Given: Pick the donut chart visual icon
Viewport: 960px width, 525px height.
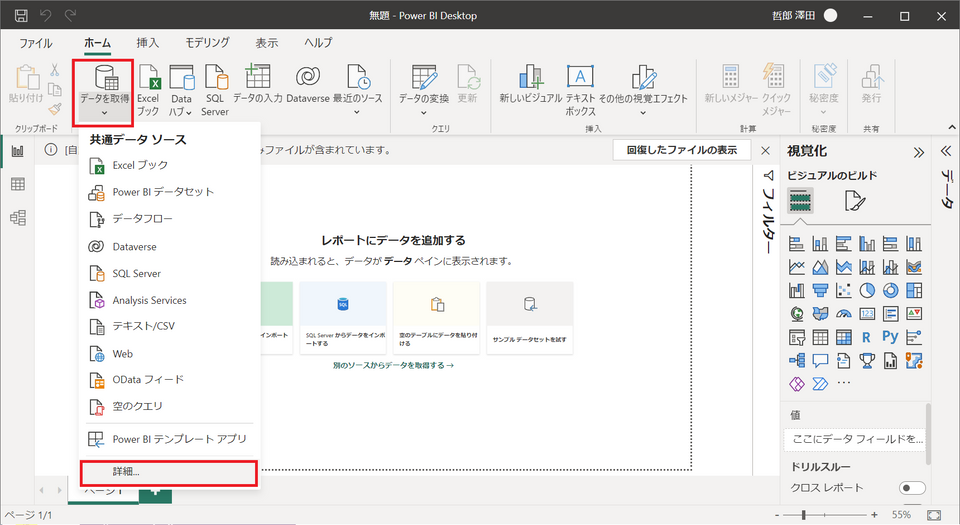Looking at the screenshot, I should point(890,291).
